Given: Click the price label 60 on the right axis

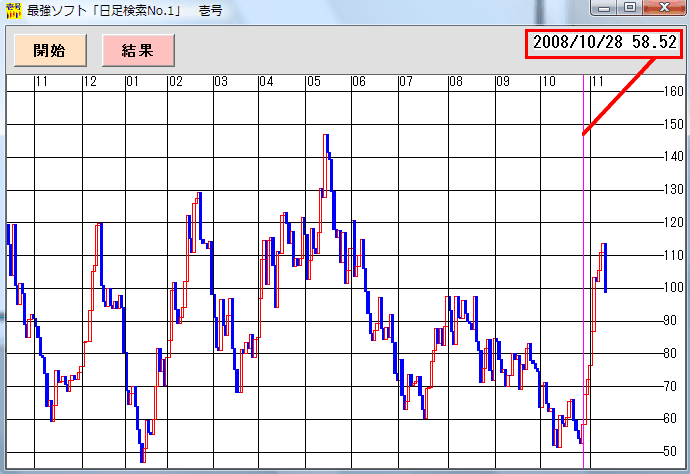Looking at the screenshot, I should (670, 419).
